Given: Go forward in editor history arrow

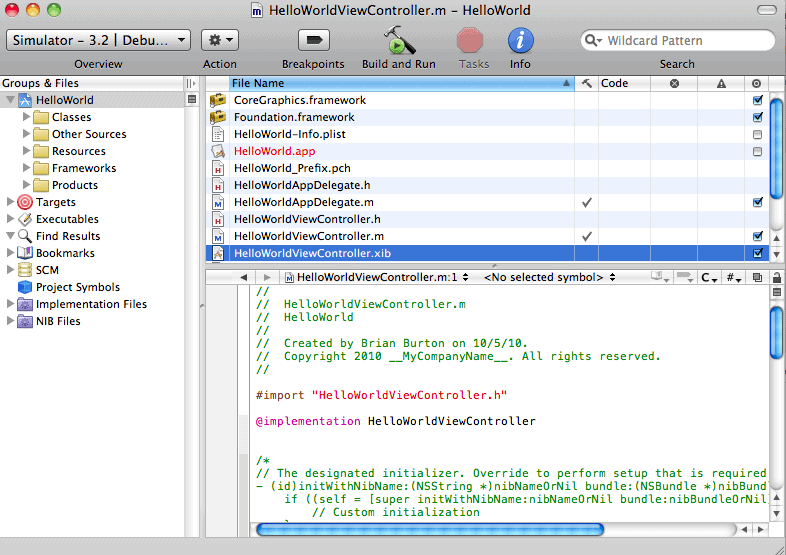Looking at the screenshot, I should pyautogui.click(x=267, y=277).
